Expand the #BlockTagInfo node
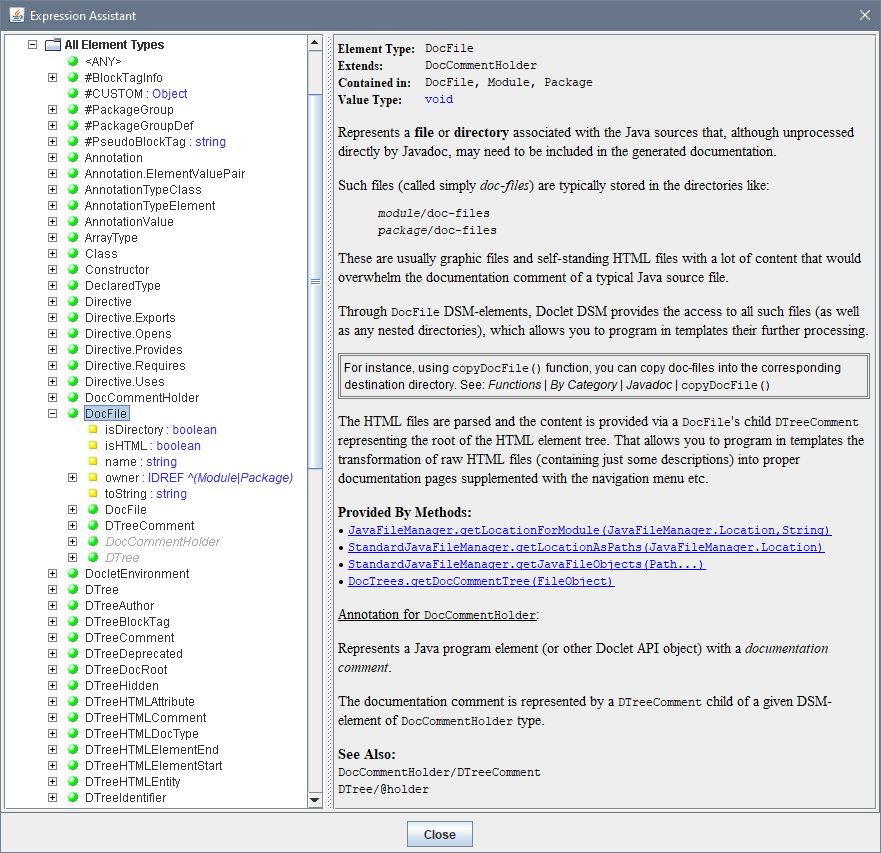 53,78
